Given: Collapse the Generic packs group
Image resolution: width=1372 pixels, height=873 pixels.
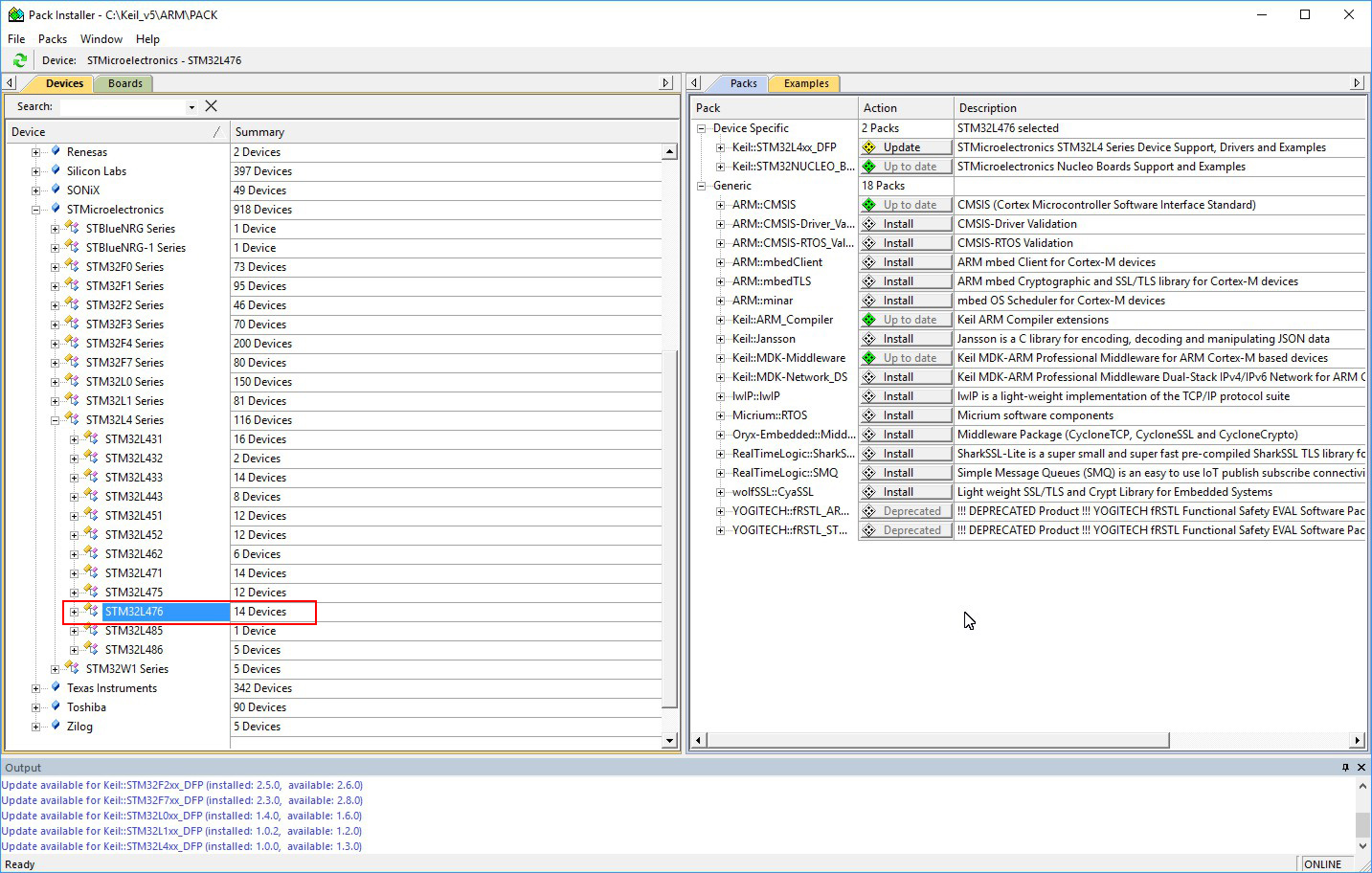Looking at the screenshot, I should (701, 186).
